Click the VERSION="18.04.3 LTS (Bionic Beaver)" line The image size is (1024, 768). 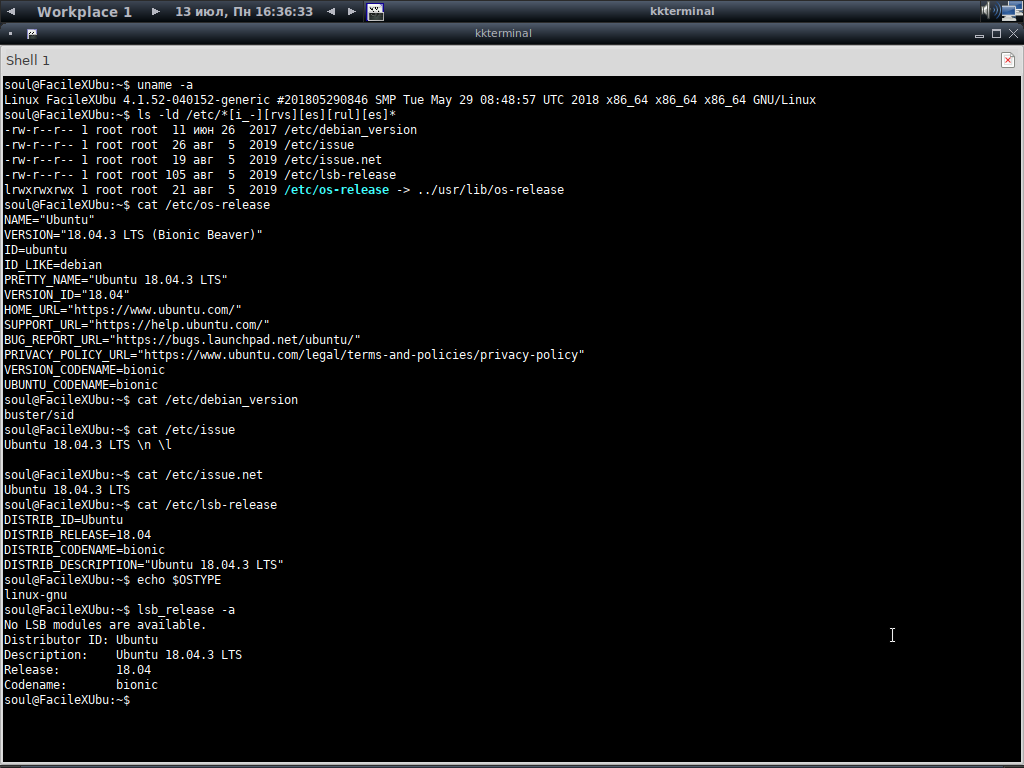pyautogui.click(x=133, y=235)
